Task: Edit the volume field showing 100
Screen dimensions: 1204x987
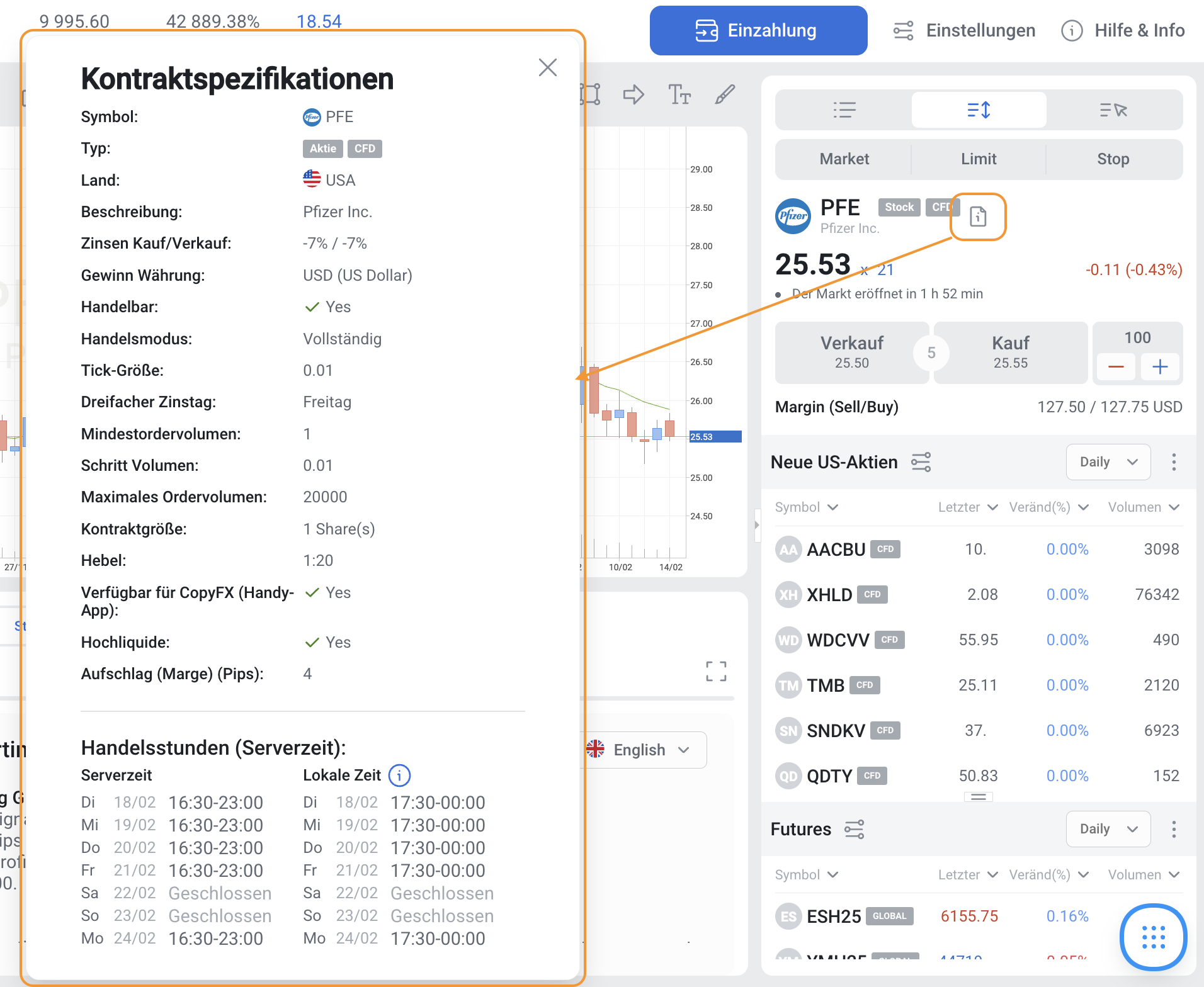Action: (x=1137, y=338)
